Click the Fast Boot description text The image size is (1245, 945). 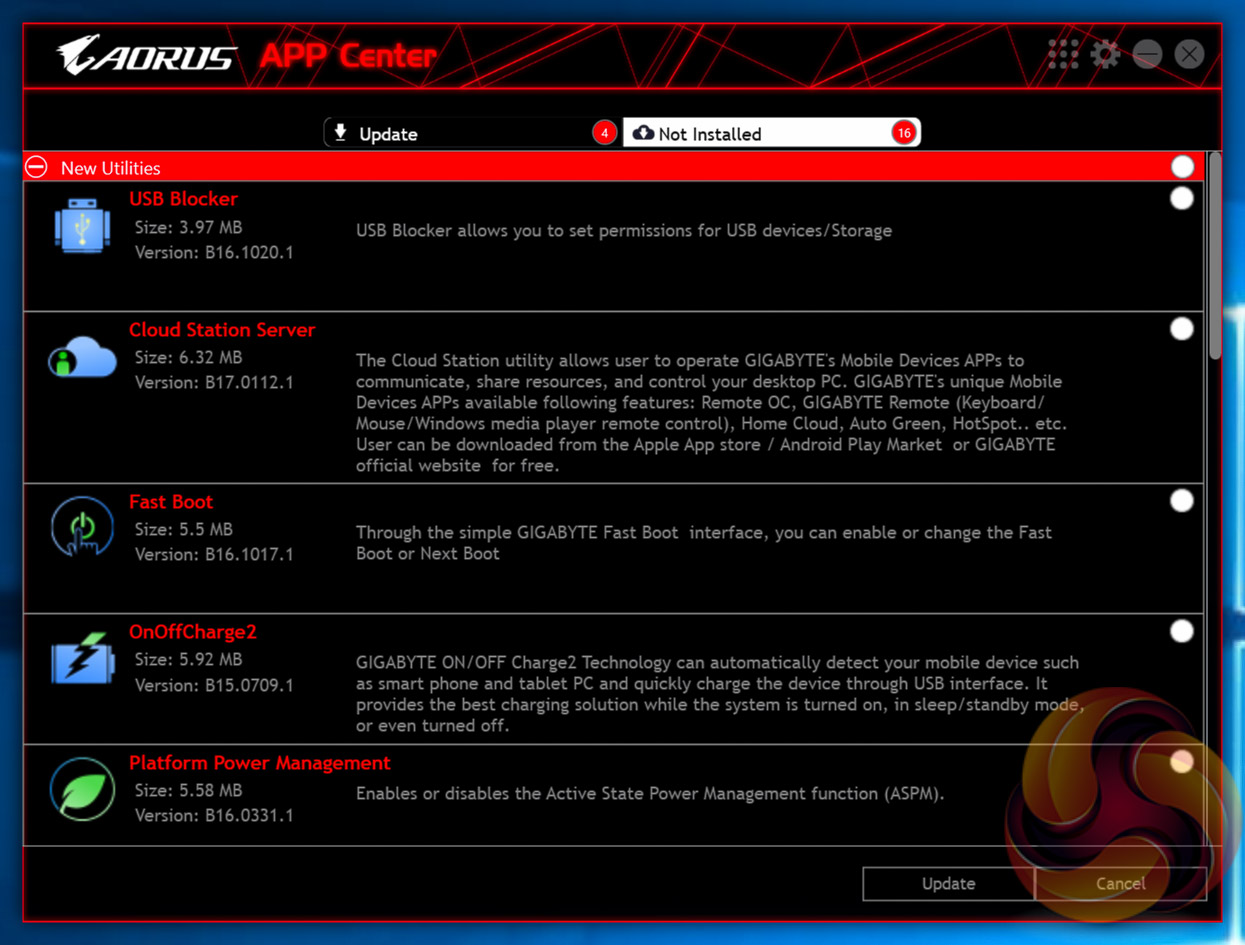pyautogui.click(x=704, y=543)
